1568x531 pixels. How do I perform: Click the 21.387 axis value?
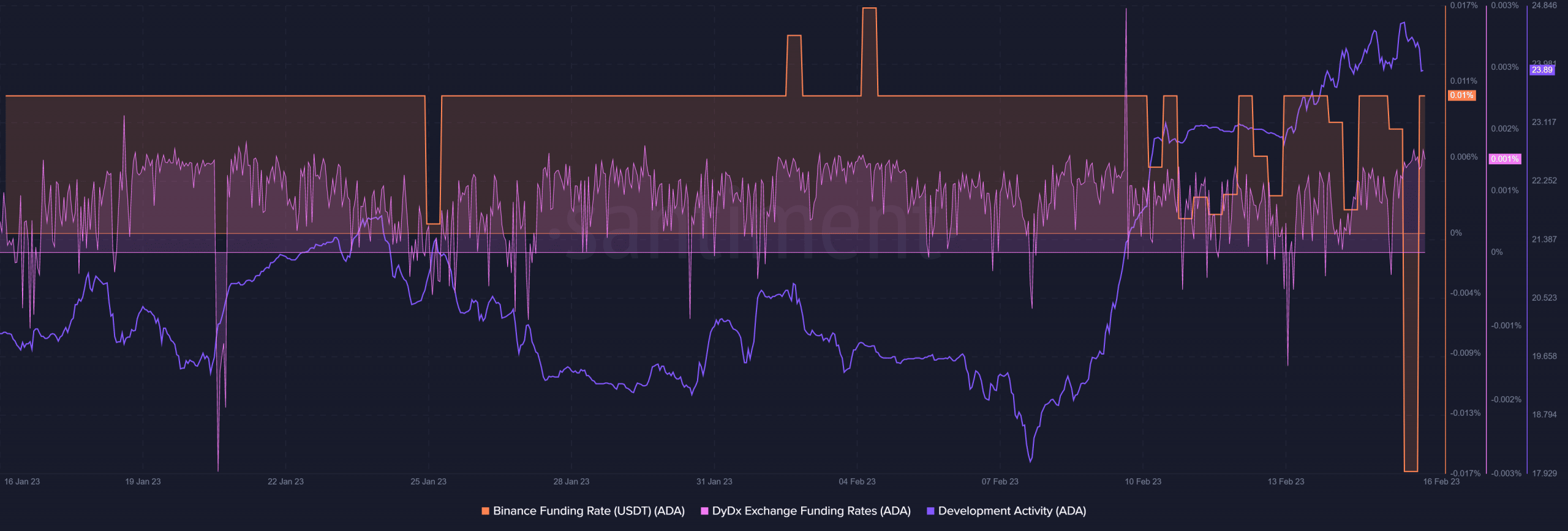tap(1544, 239)
